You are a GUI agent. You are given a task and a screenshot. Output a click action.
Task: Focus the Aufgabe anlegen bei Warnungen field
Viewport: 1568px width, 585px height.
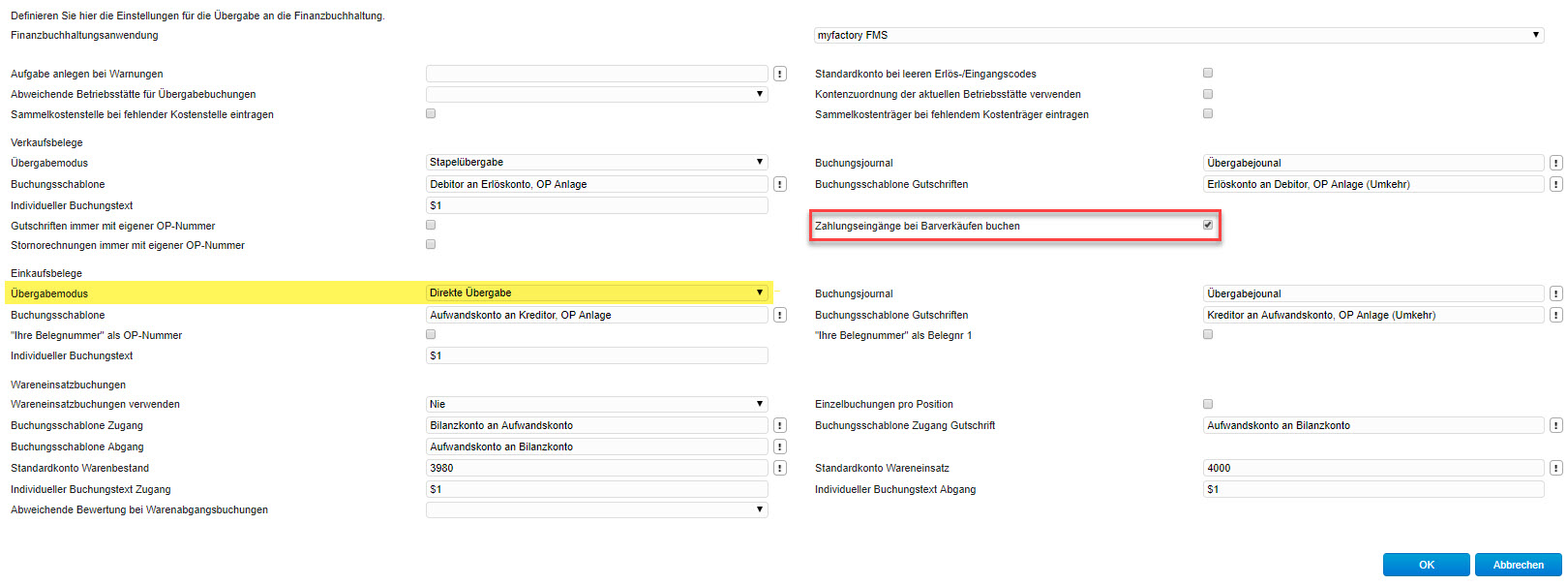tap(597, 74)
